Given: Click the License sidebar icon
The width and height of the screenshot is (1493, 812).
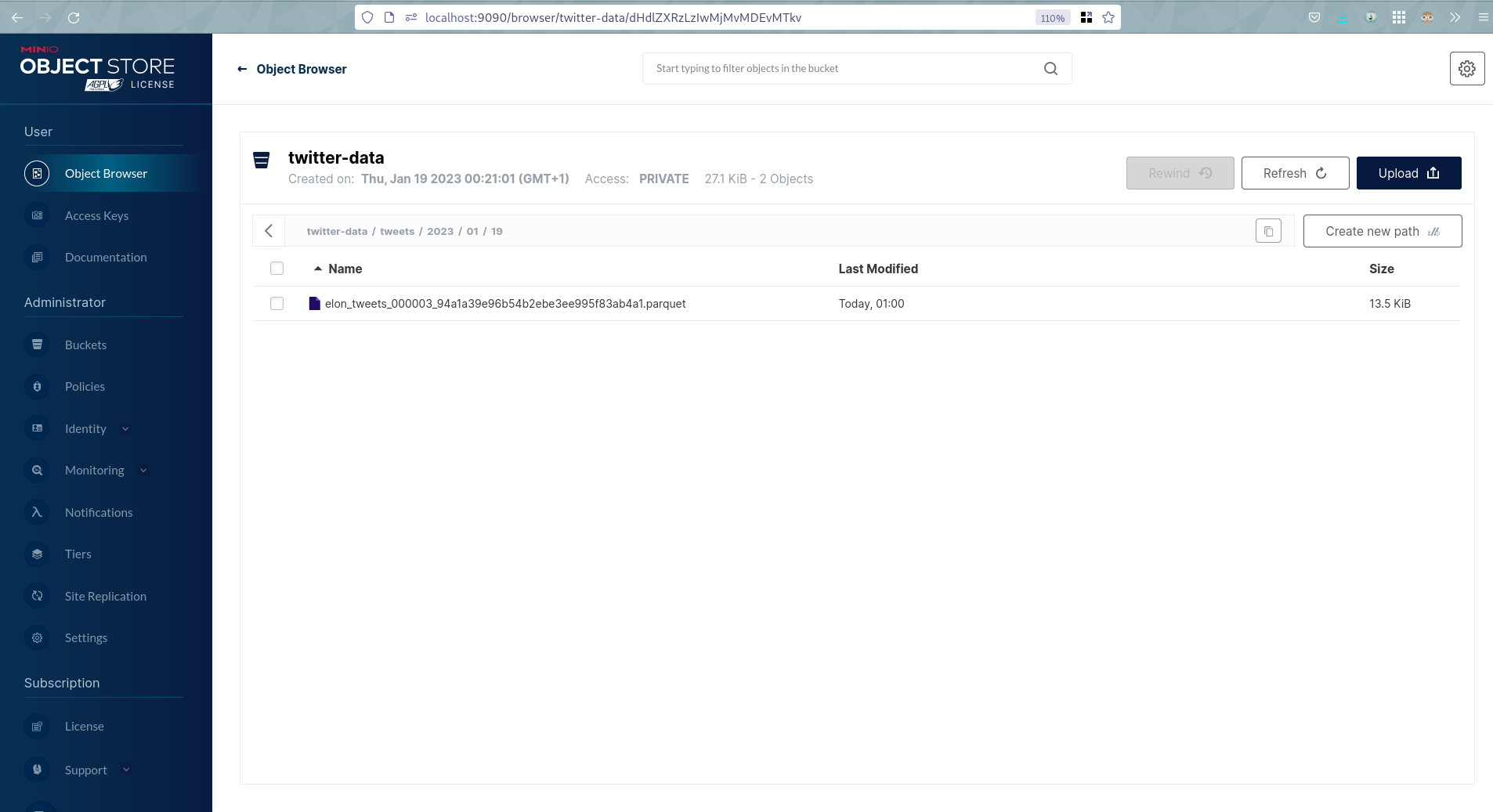Looking at the screenshot, I should tap(37, 726).
